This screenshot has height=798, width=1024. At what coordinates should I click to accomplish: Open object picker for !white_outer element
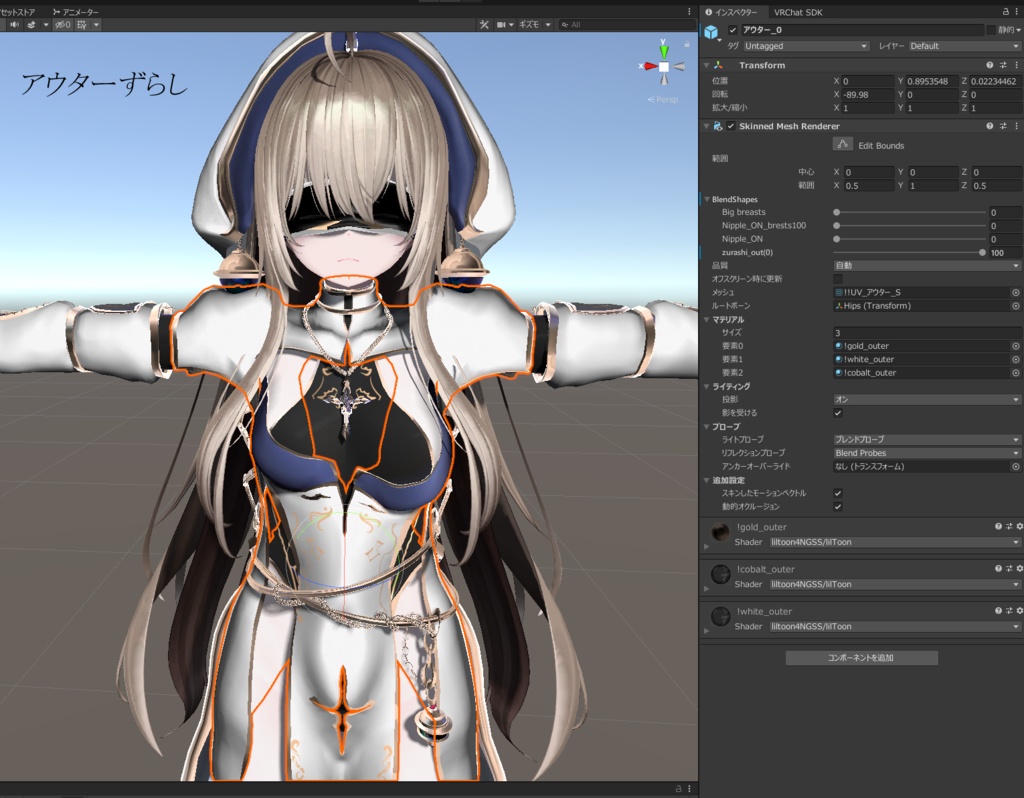coord(1016,359)
